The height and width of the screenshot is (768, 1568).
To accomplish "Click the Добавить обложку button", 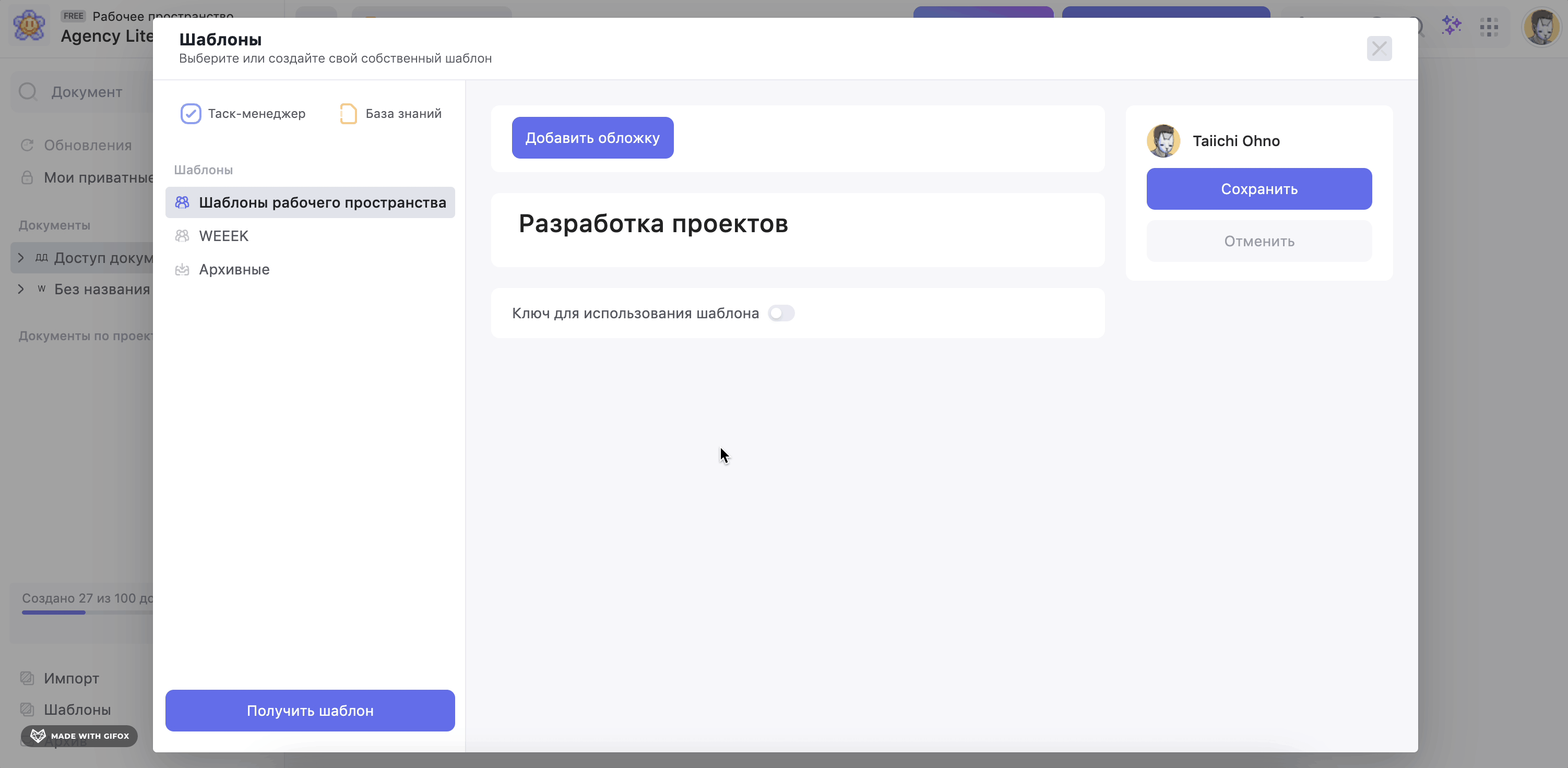I will coord(592,138).
